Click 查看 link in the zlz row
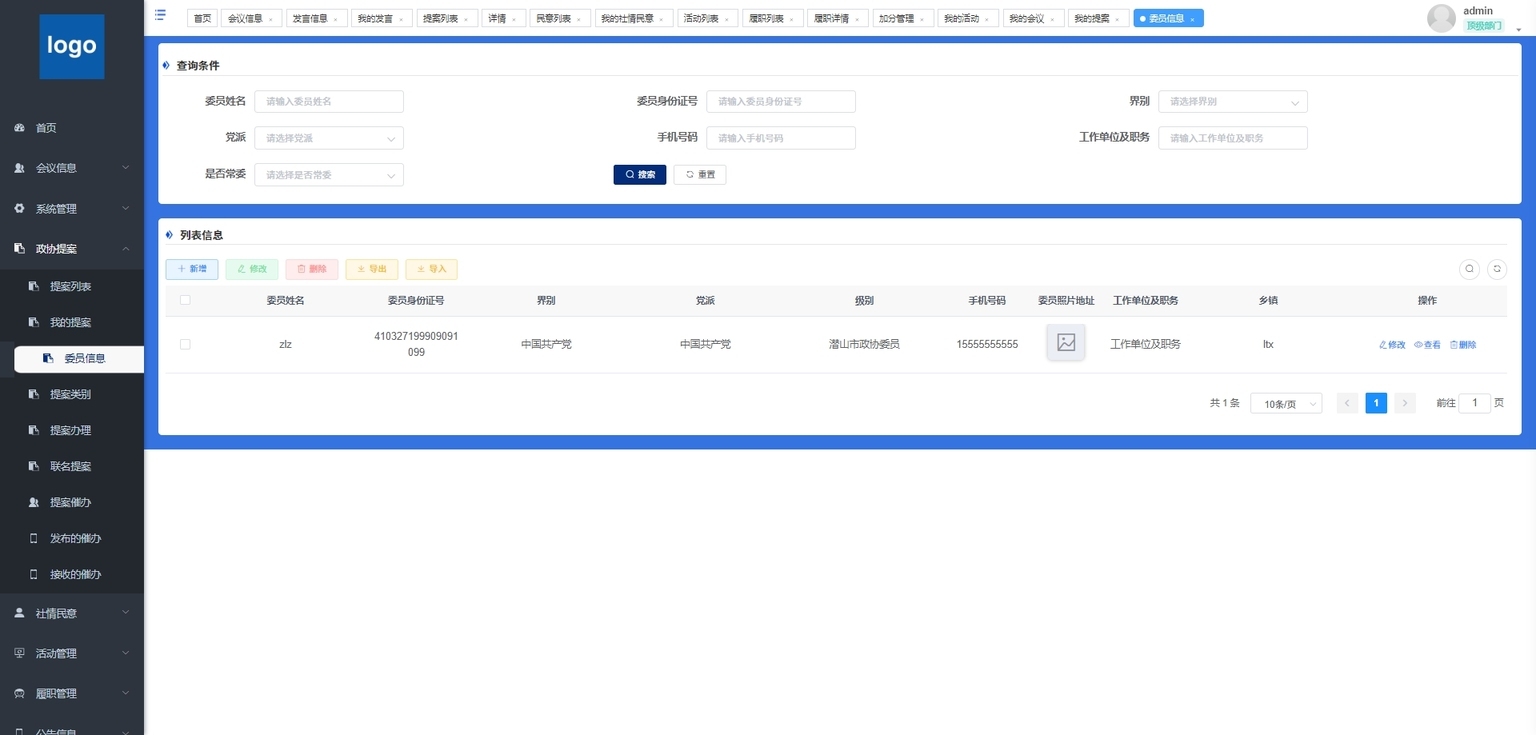1536x735 pixels. [1427, 345]
